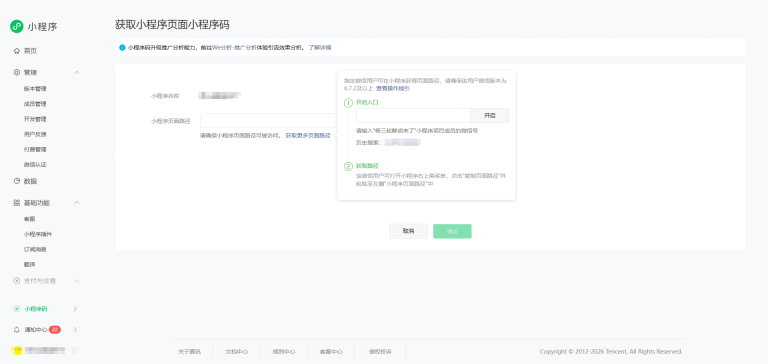Click the home icon beside 首页

(17, 51)
